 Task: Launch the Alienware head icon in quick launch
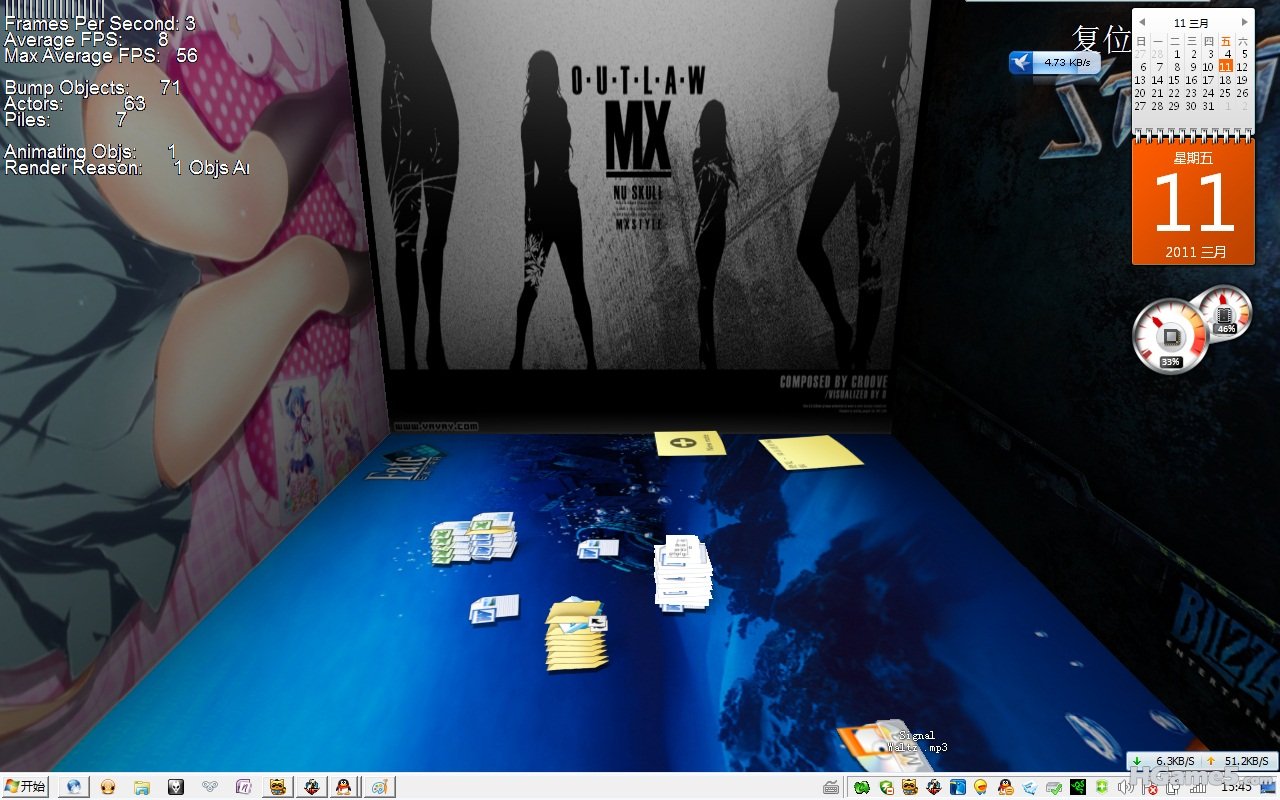[176, 787]
